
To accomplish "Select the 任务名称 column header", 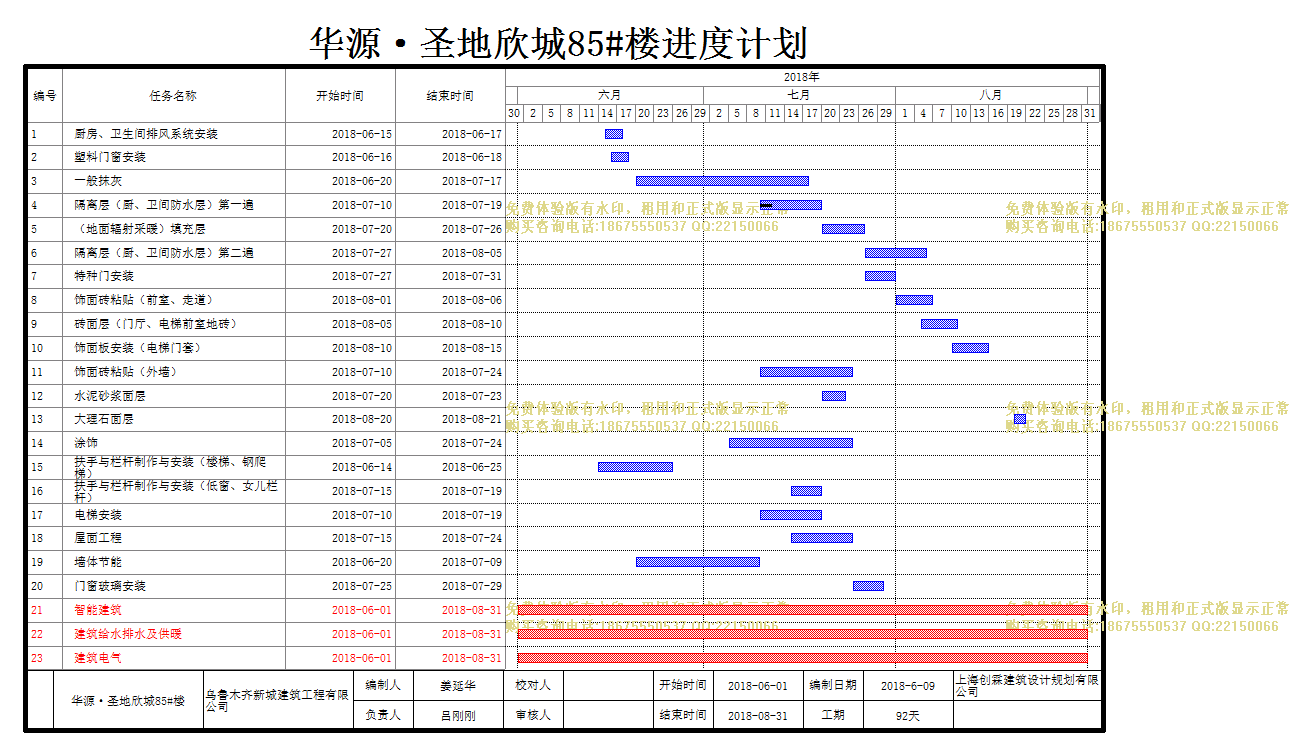I will click(173, 96).
